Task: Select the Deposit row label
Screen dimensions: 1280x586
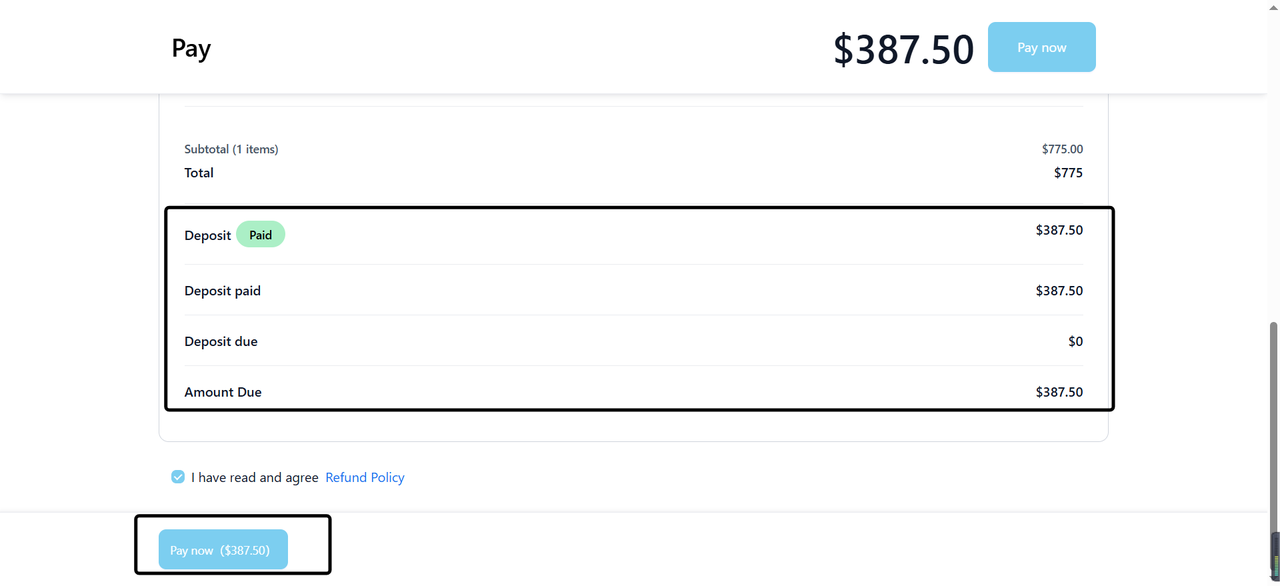Action: click(x=207, y=236)
